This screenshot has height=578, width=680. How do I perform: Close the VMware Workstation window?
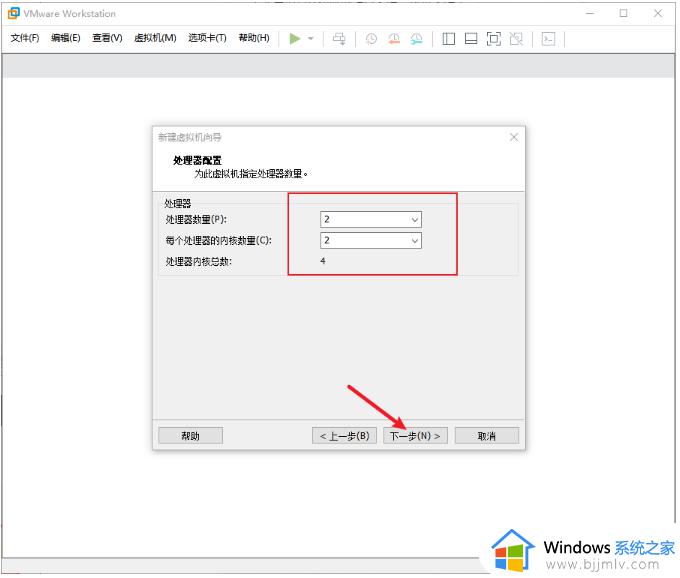click(658, 13)
